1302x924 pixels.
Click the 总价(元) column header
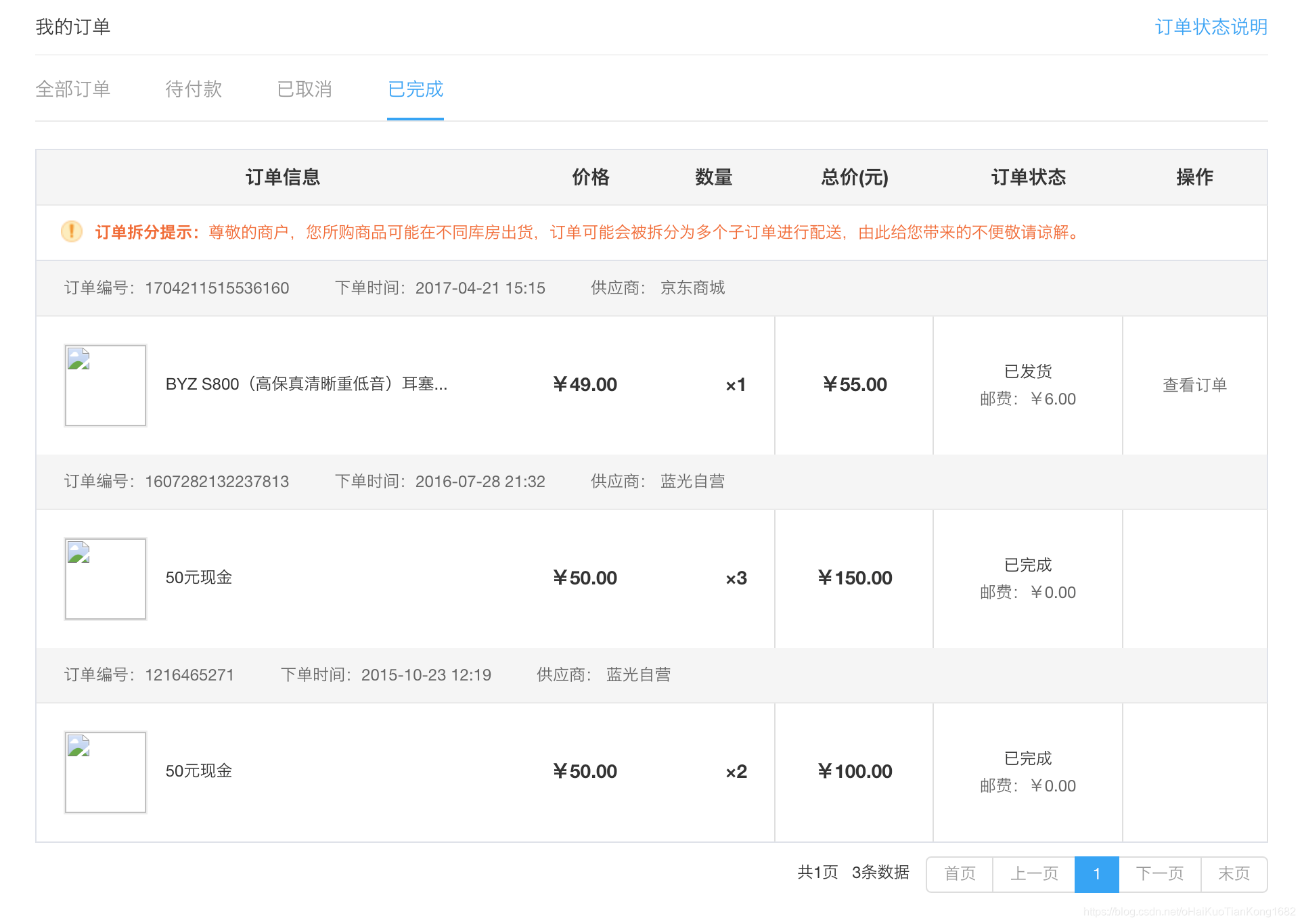click(x=855, y=177)
